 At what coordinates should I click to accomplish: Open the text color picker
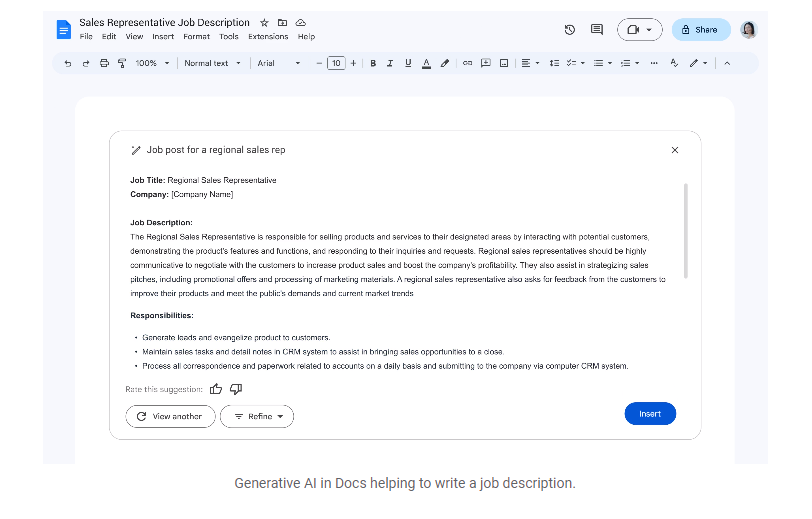[x=426, y=63]
